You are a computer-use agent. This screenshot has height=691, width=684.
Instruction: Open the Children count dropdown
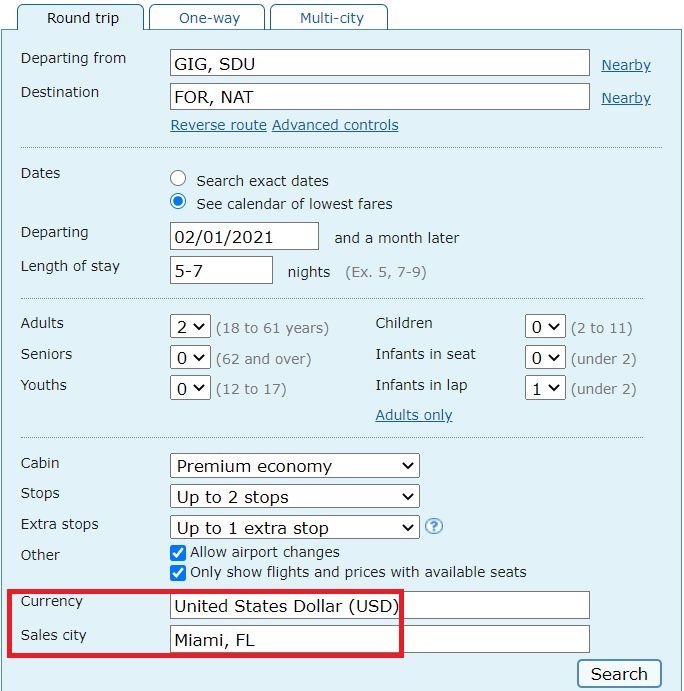coord(545,327)
